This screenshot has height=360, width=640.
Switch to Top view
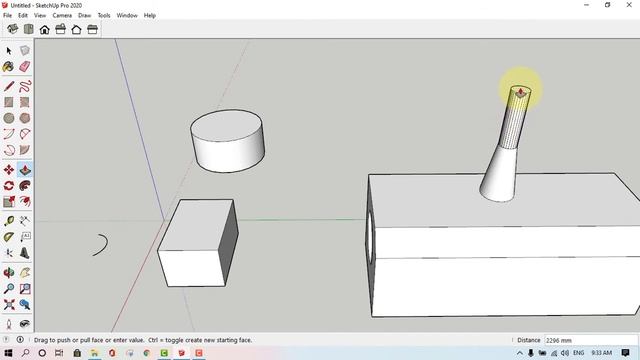pyautogui.click(x=29, y=29)
